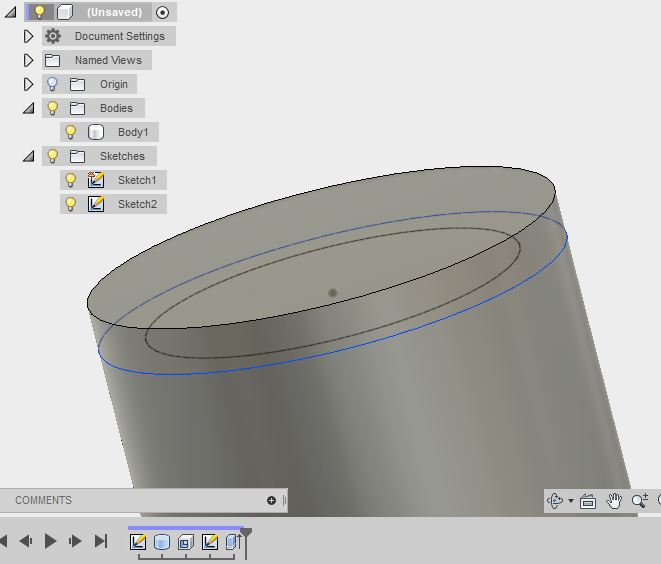Expand the Comments panel with plus button
Image resolution: width=661 pixels, height=564 pixels.
coord(271,500)
